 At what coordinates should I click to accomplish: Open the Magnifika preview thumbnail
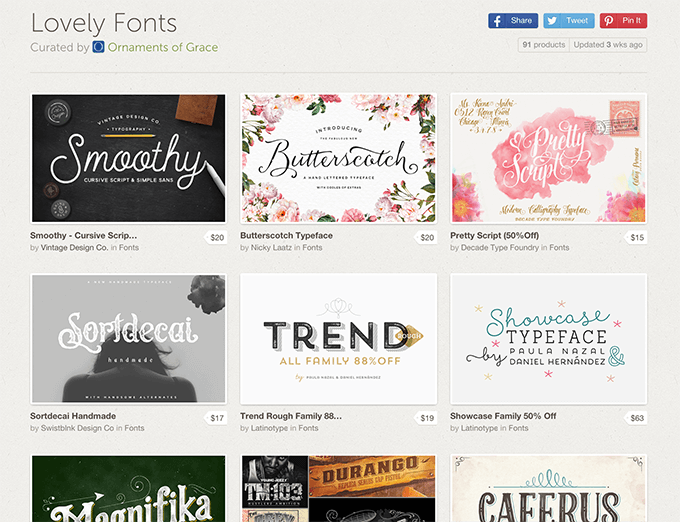128,488
